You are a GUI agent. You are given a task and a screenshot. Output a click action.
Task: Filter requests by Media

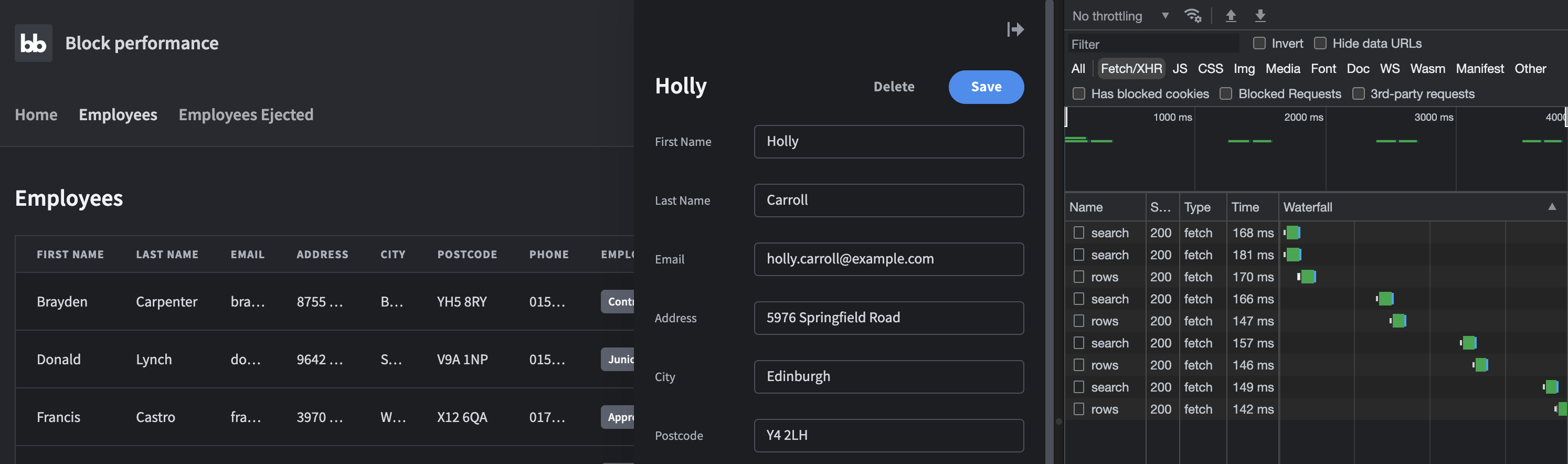click(x=1283, y=69)
